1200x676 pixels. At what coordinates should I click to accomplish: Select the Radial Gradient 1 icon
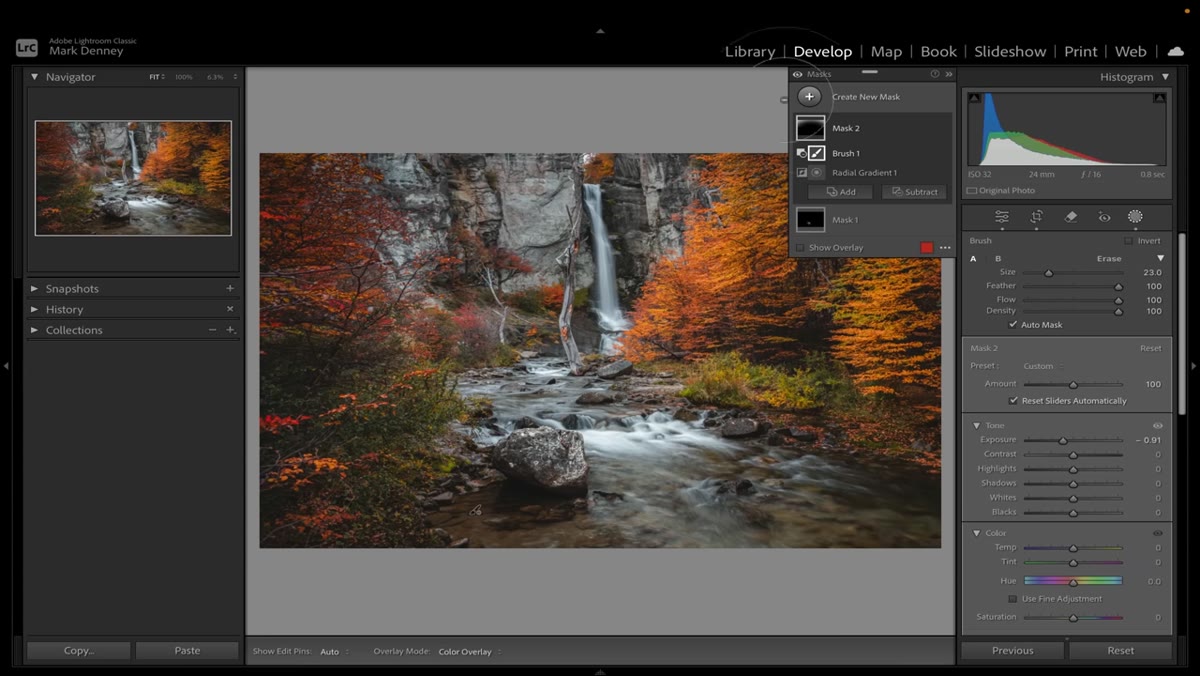pos(816,173)
